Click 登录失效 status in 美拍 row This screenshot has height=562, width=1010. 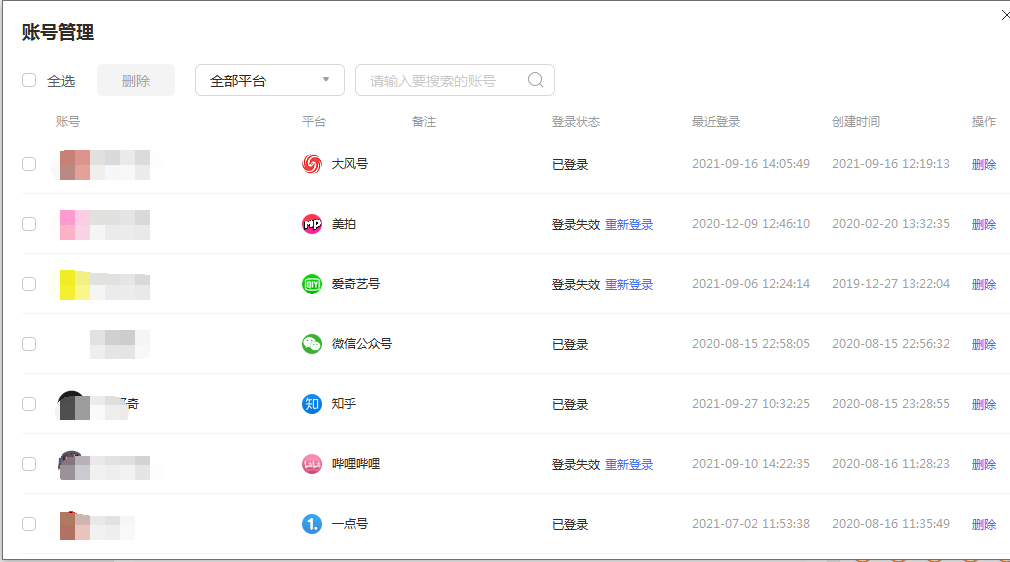(576, 224)
